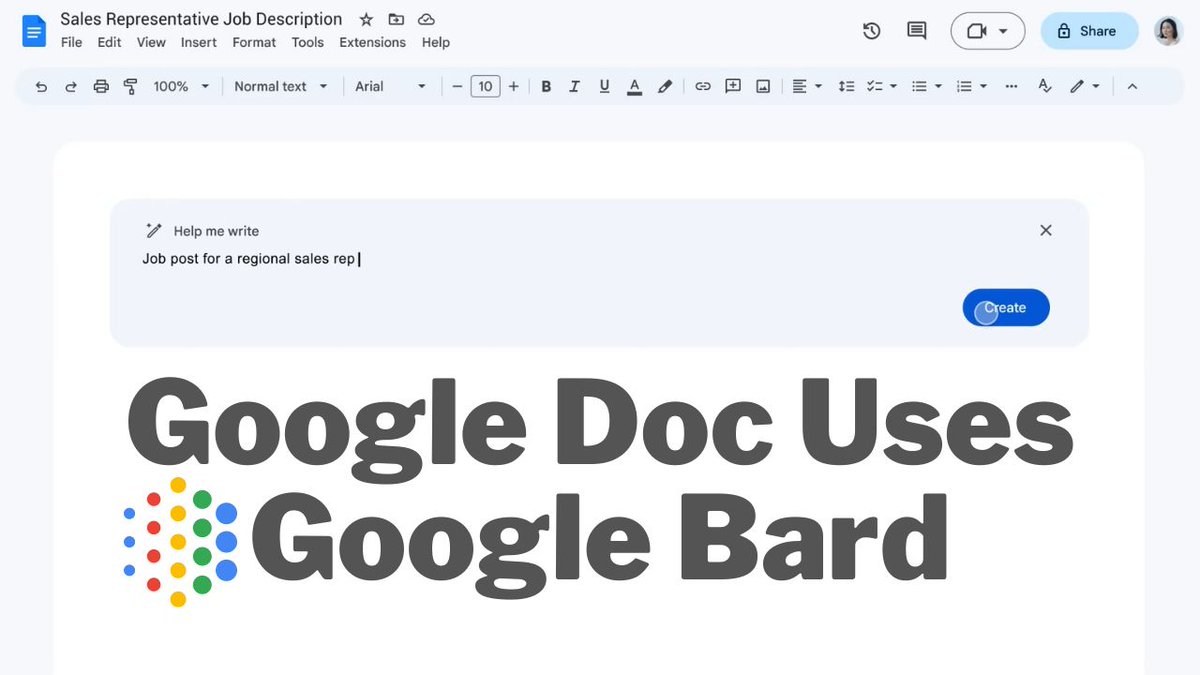Toggle italic formatting

(574, 87)
